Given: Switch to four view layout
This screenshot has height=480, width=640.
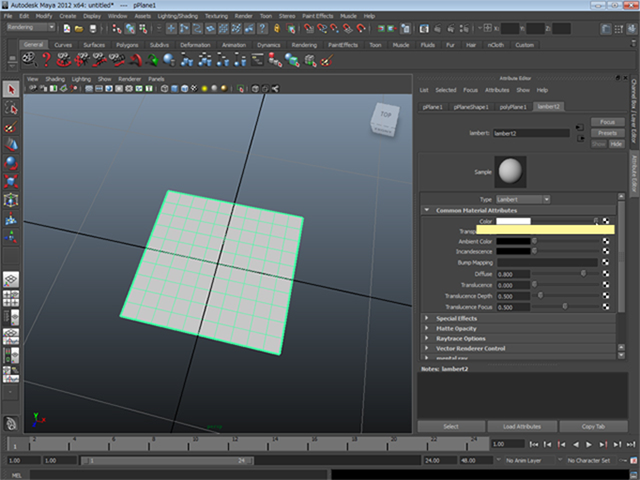Looking at the screenshot, I should click(11, 298).
